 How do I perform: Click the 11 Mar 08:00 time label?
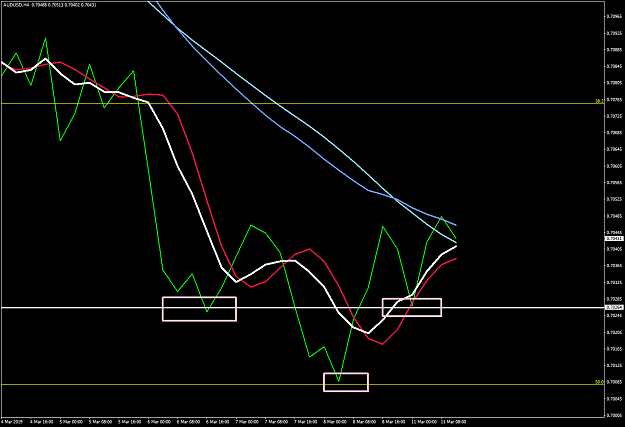pos(453,421)
